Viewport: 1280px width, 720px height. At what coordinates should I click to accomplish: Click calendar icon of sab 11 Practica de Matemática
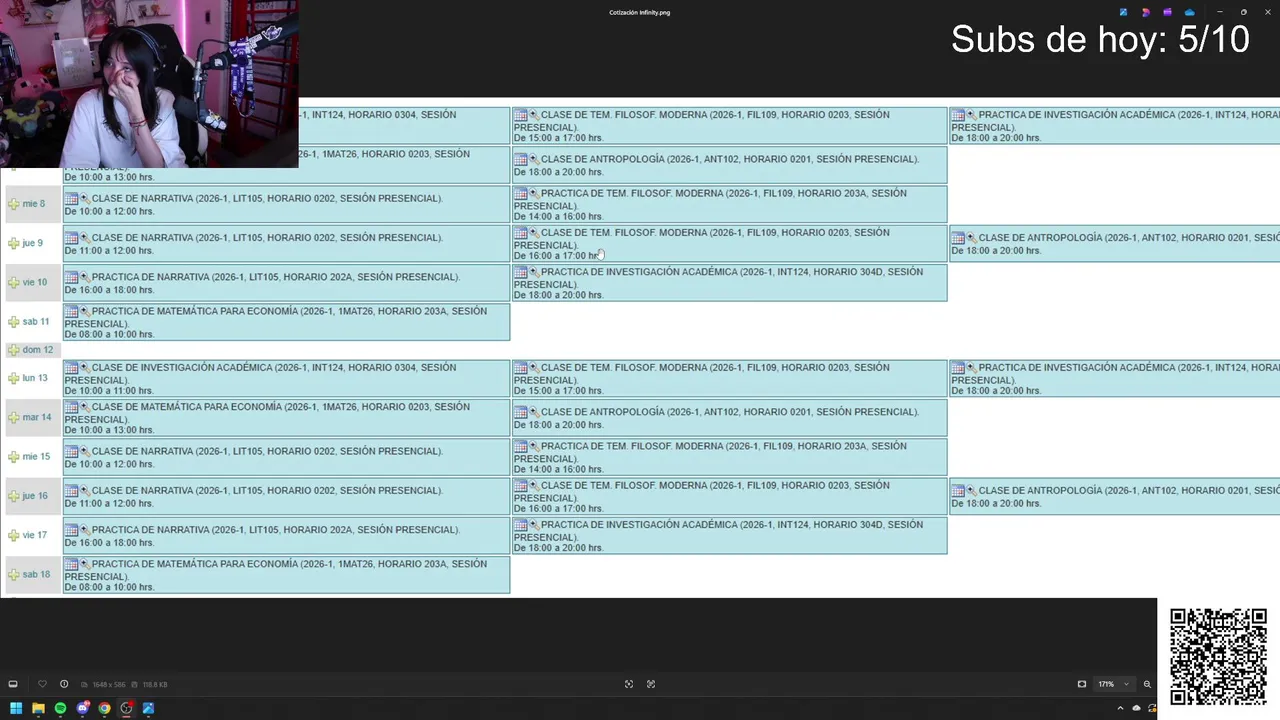click(x=71, y=312)
